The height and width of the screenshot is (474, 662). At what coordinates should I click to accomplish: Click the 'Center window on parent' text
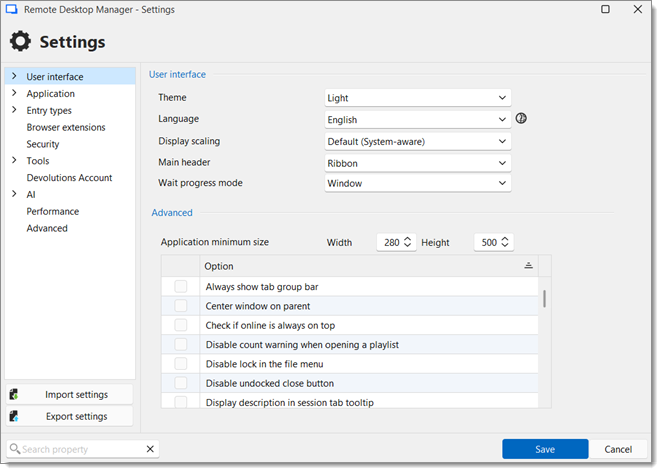click(258, 306)
